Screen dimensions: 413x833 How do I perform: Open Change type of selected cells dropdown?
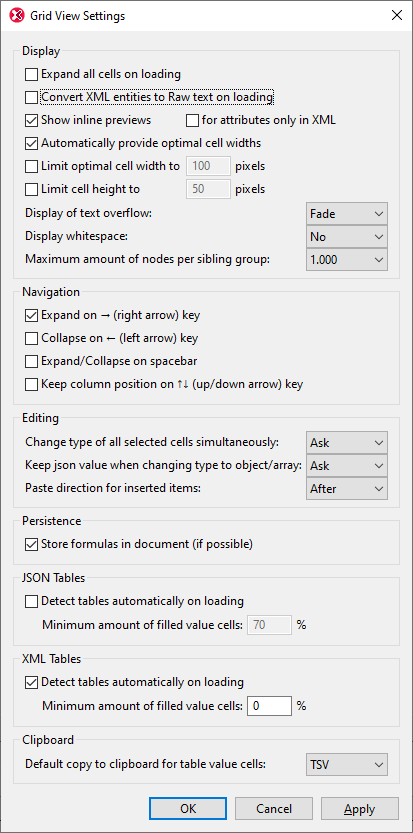pyautogui.click(x=347, y=442)
